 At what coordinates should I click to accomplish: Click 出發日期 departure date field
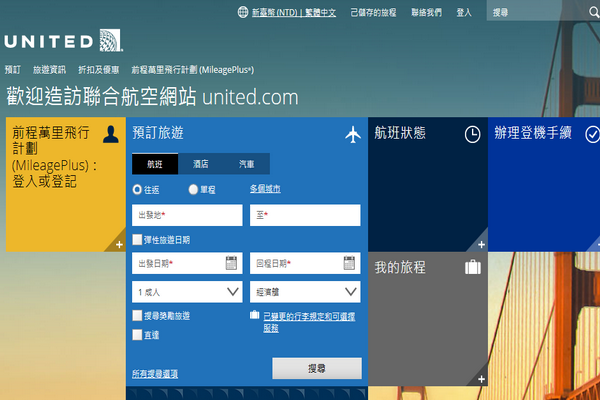[x=187, y=263]
